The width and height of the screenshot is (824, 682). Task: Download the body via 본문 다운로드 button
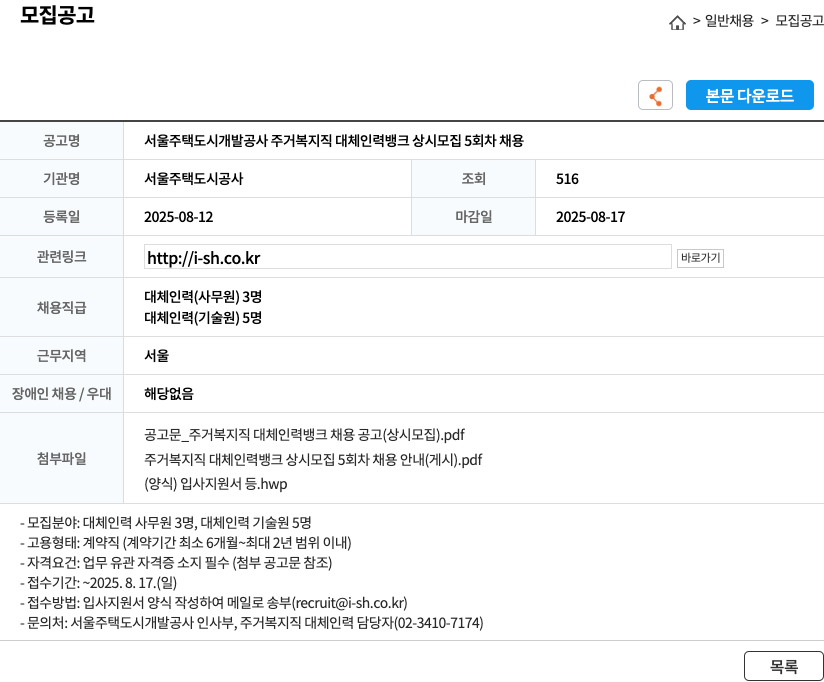(749, 96)
